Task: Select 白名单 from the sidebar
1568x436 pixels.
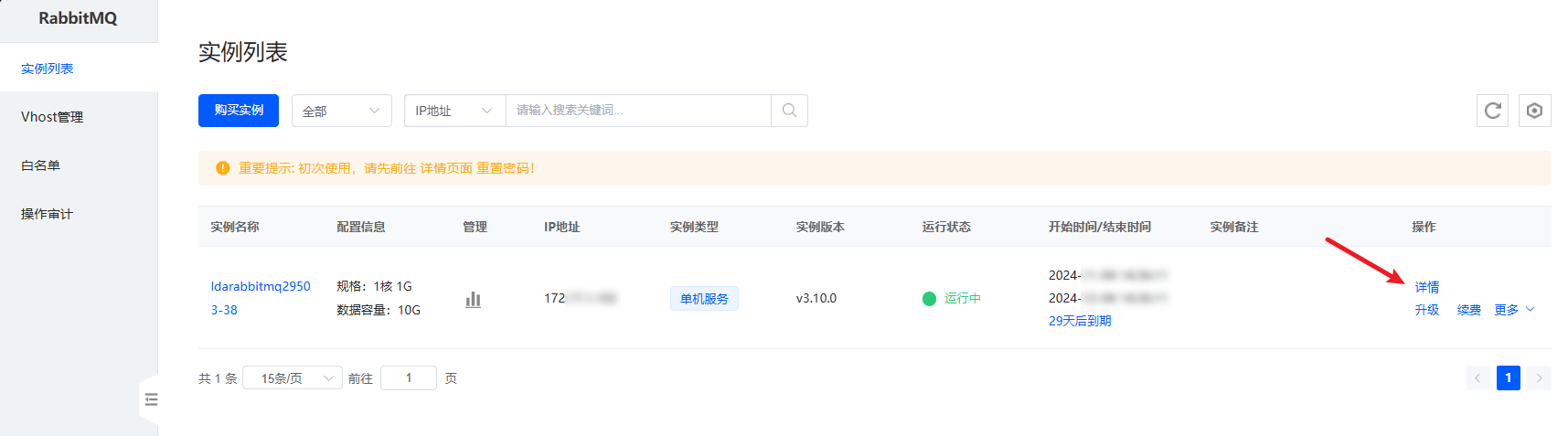Action: 40,165
